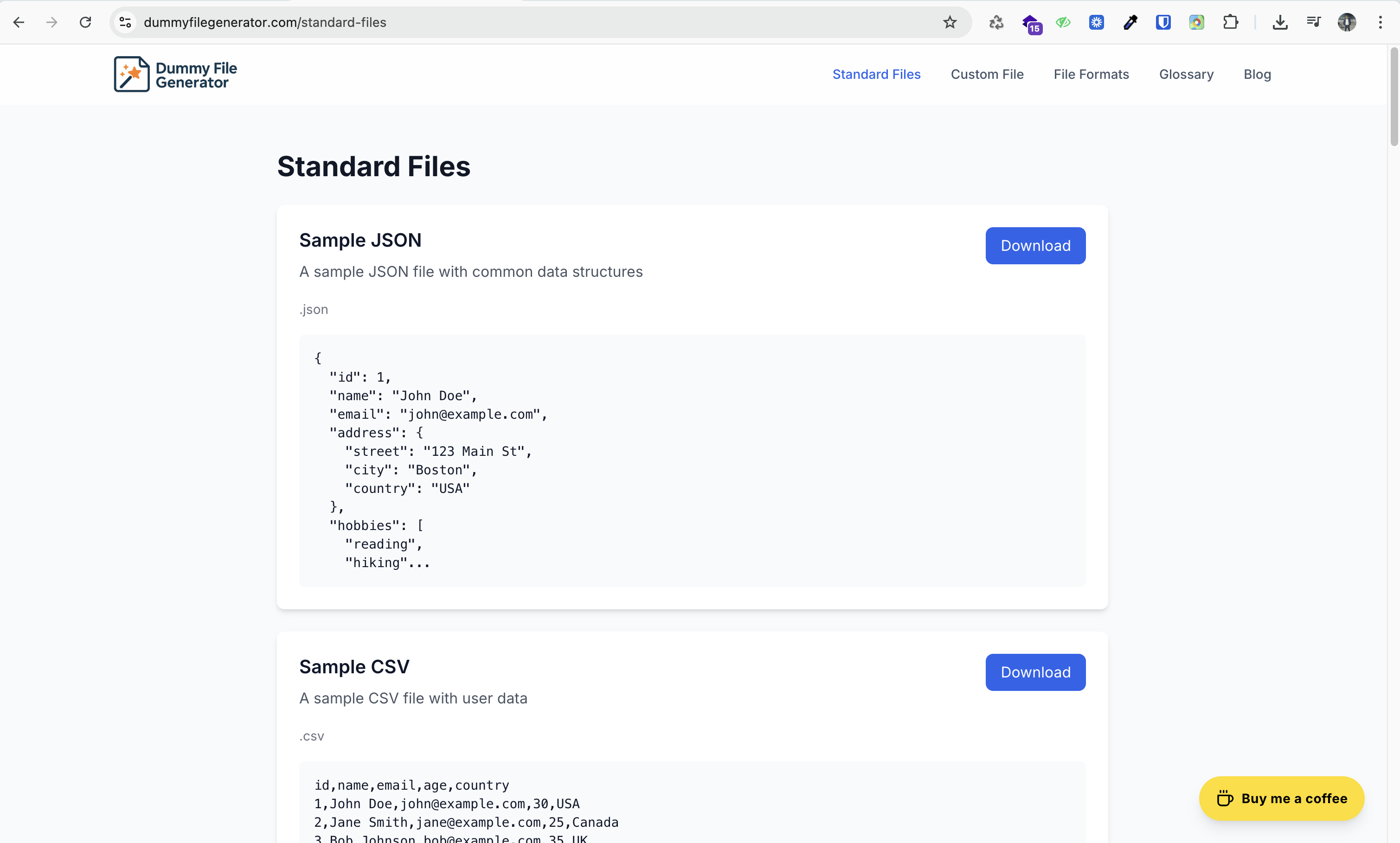Navigate back using the back arrow

[19, 22]
